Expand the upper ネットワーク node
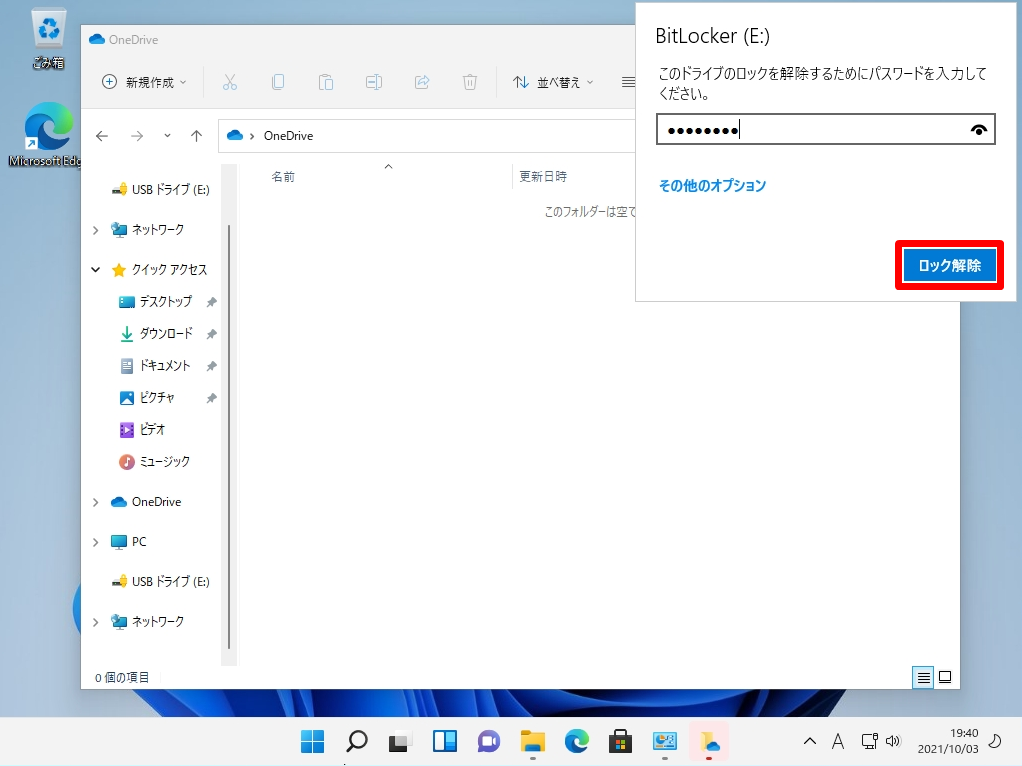The height and width of the screenshot is (766, 1022). 96,230
